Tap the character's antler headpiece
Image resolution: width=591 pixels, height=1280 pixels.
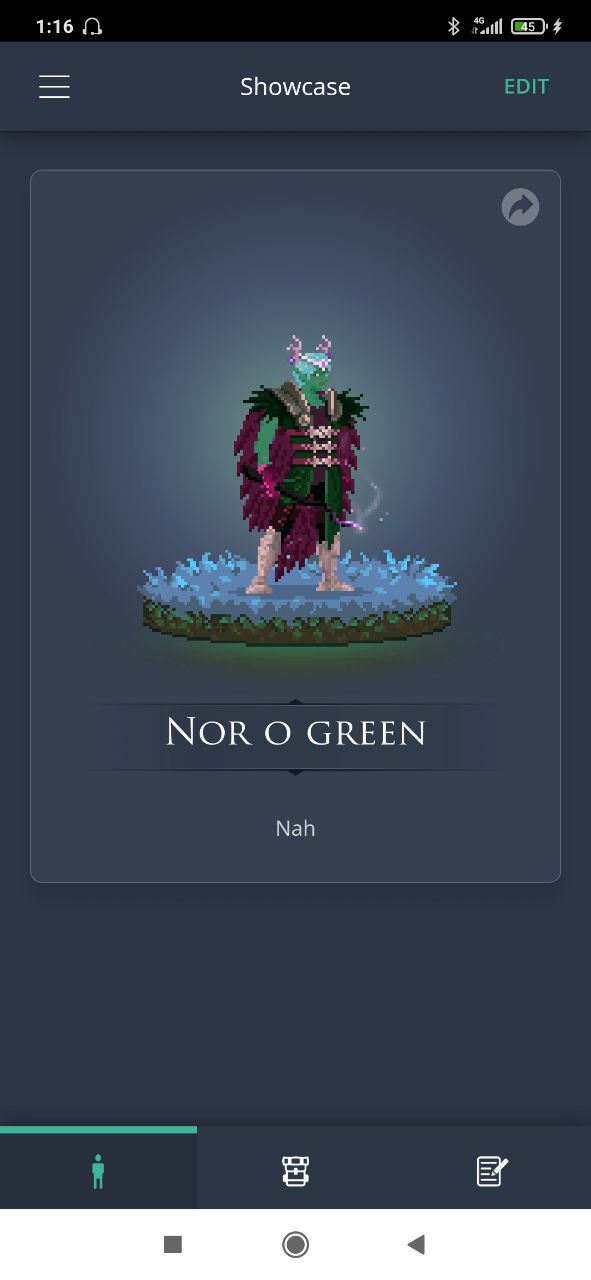308,349
